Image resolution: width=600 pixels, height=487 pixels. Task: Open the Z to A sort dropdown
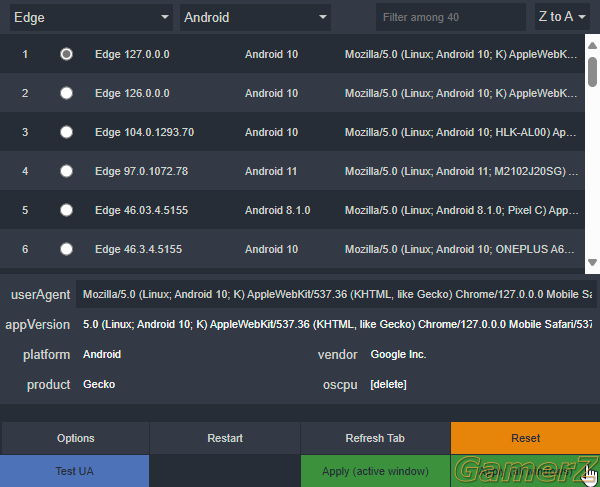click(562, 17)
